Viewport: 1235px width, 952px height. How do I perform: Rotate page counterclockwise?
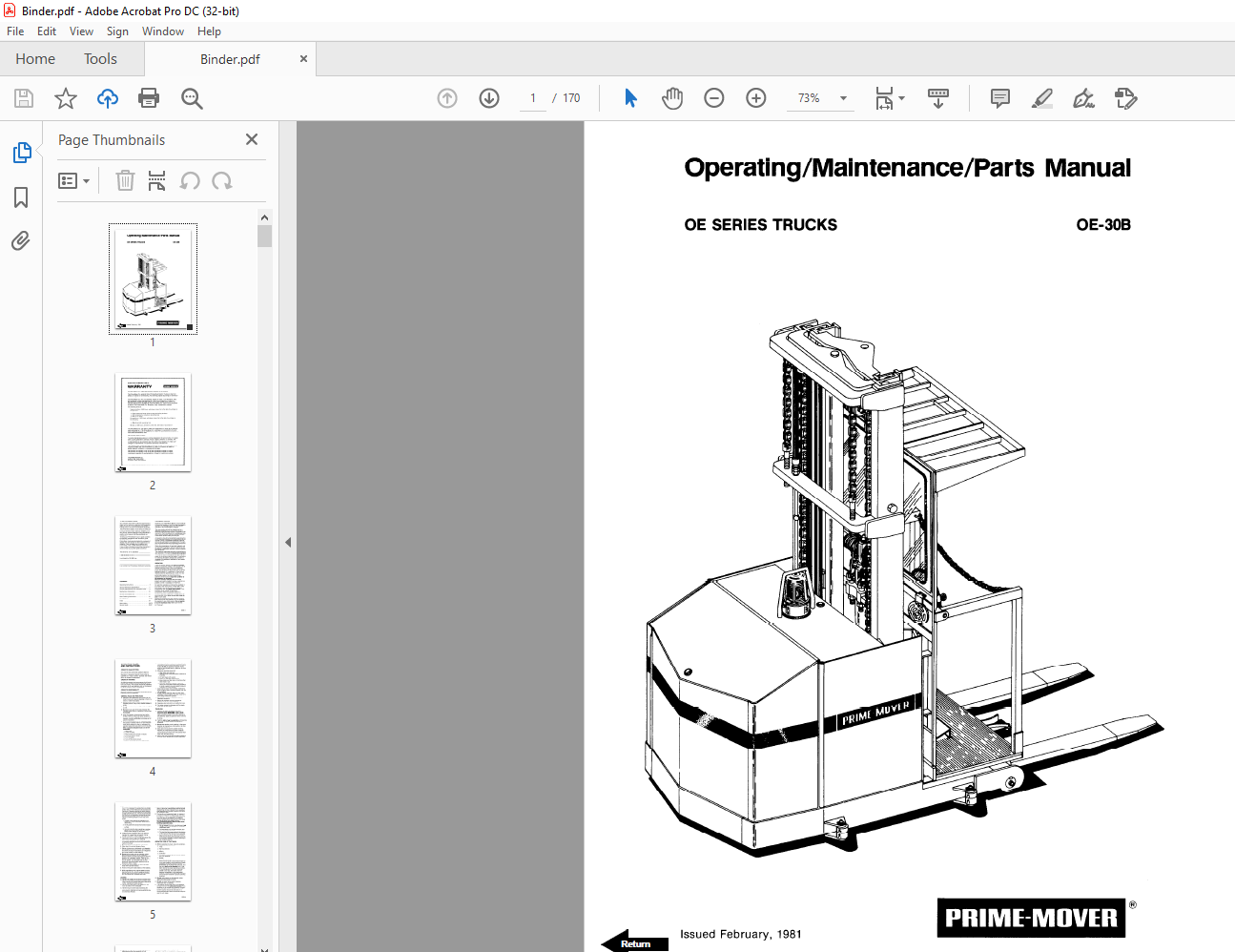190,180
